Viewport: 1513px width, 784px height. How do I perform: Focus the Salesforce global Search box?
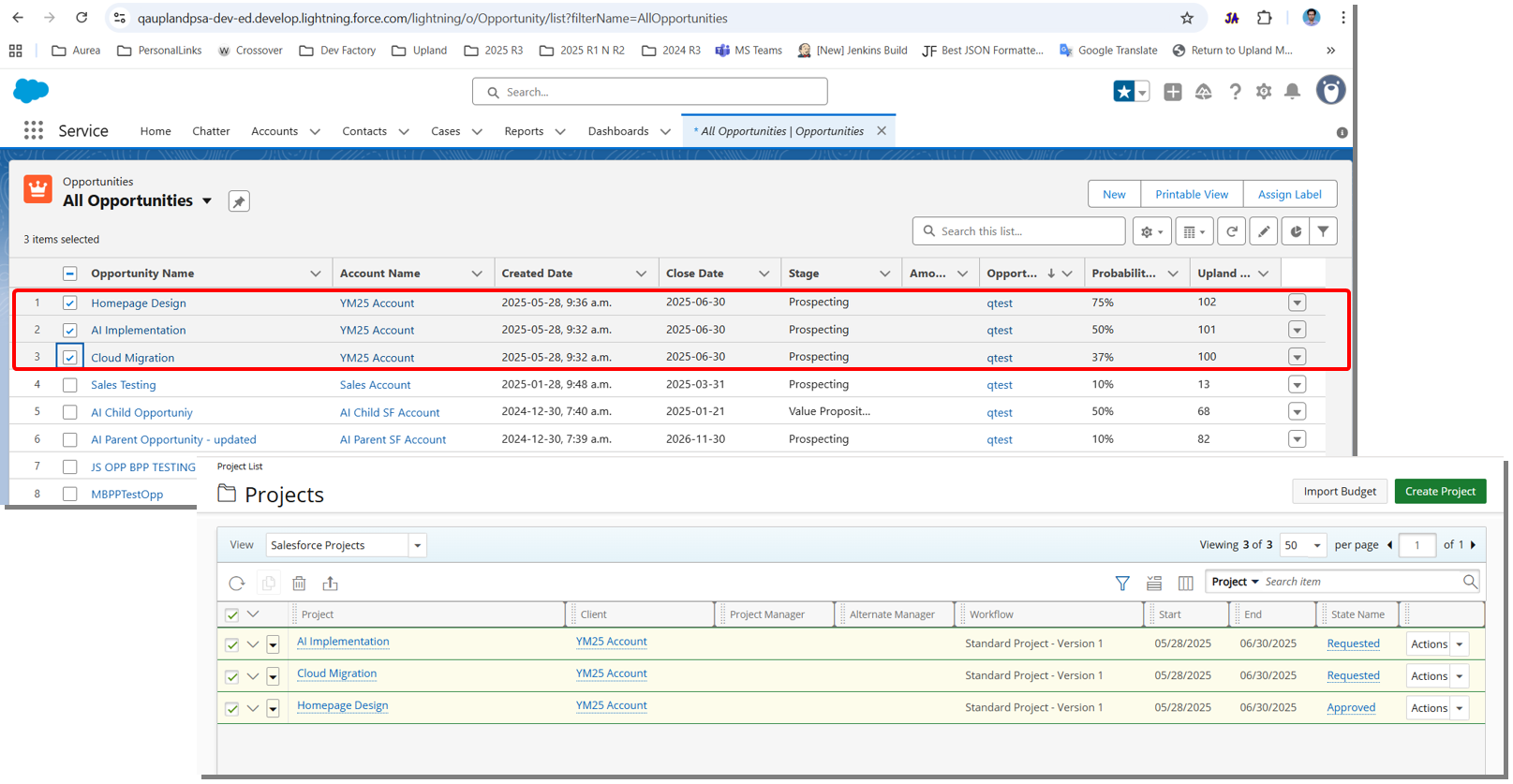click(x=650, y=92)
